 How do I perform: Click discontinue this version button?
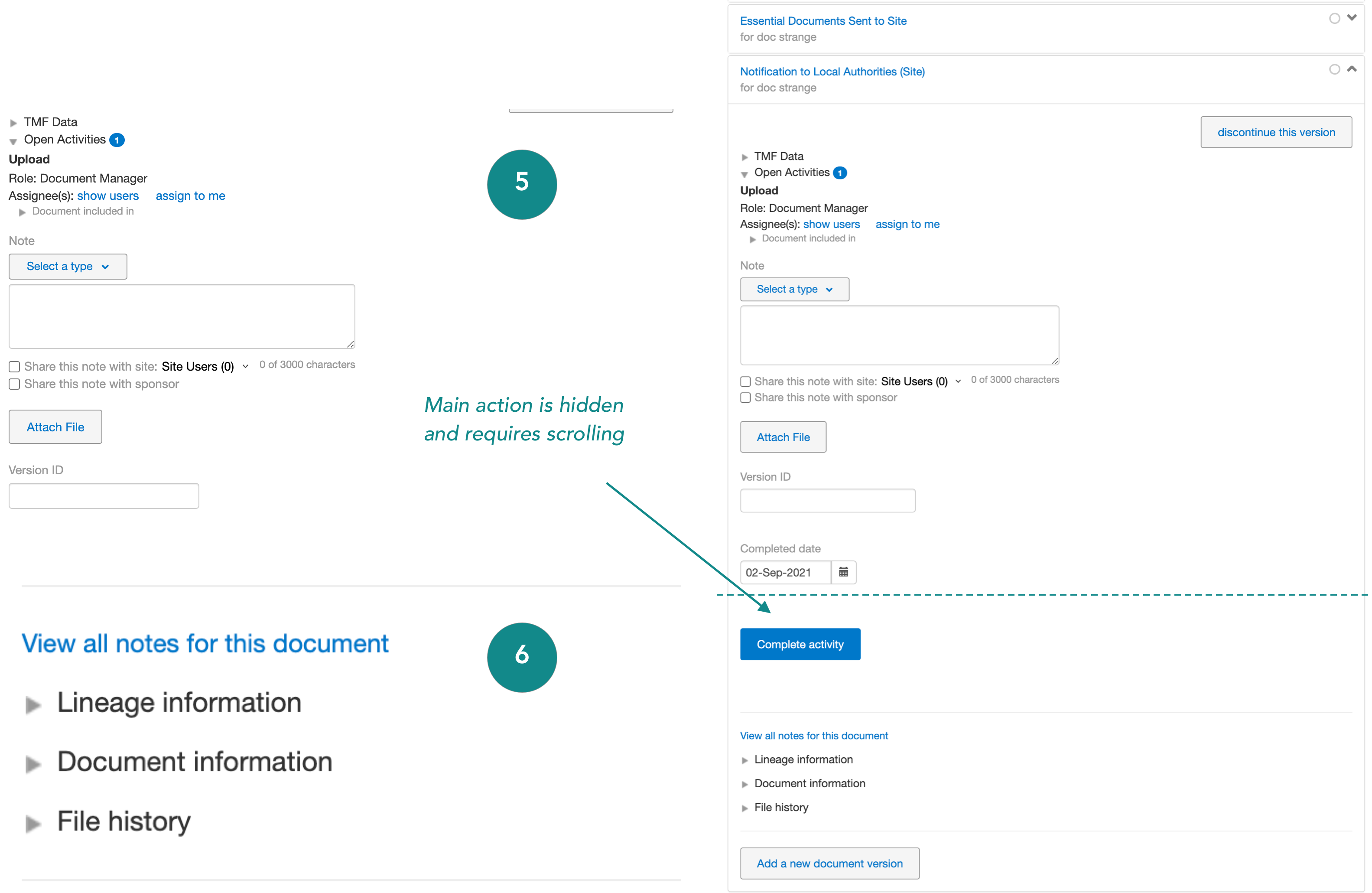[x=1276, y=132]
